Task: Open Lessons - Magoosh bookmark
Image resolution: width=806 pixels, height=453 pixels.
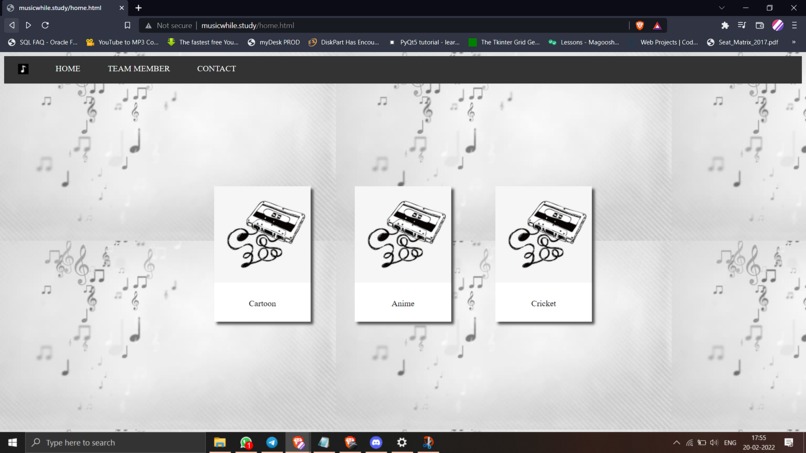Action: point(584,42)
